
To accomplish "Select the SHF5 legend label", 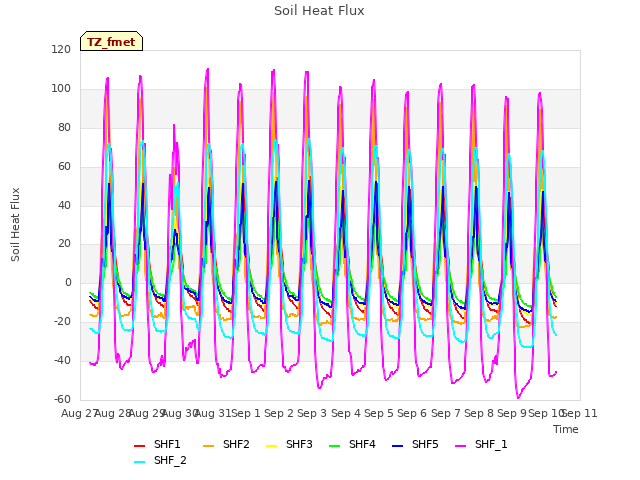I will (425, 444).
